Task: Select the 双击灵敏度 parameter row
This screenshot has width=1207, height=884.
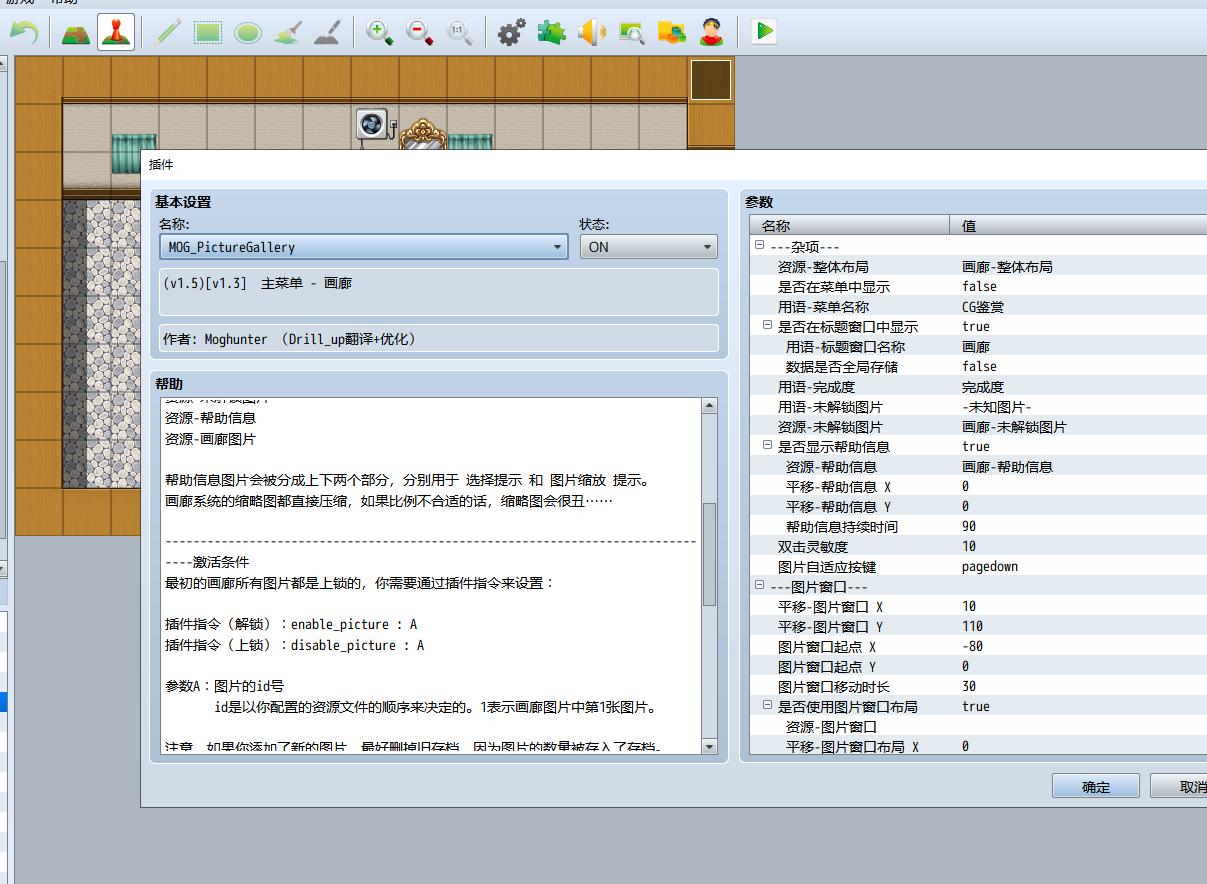Action: (978, 546)
